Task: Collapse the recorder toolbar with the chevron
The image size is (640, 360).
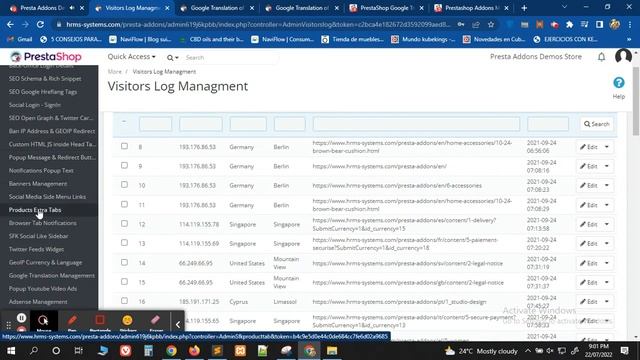Action: pos(178,324)
